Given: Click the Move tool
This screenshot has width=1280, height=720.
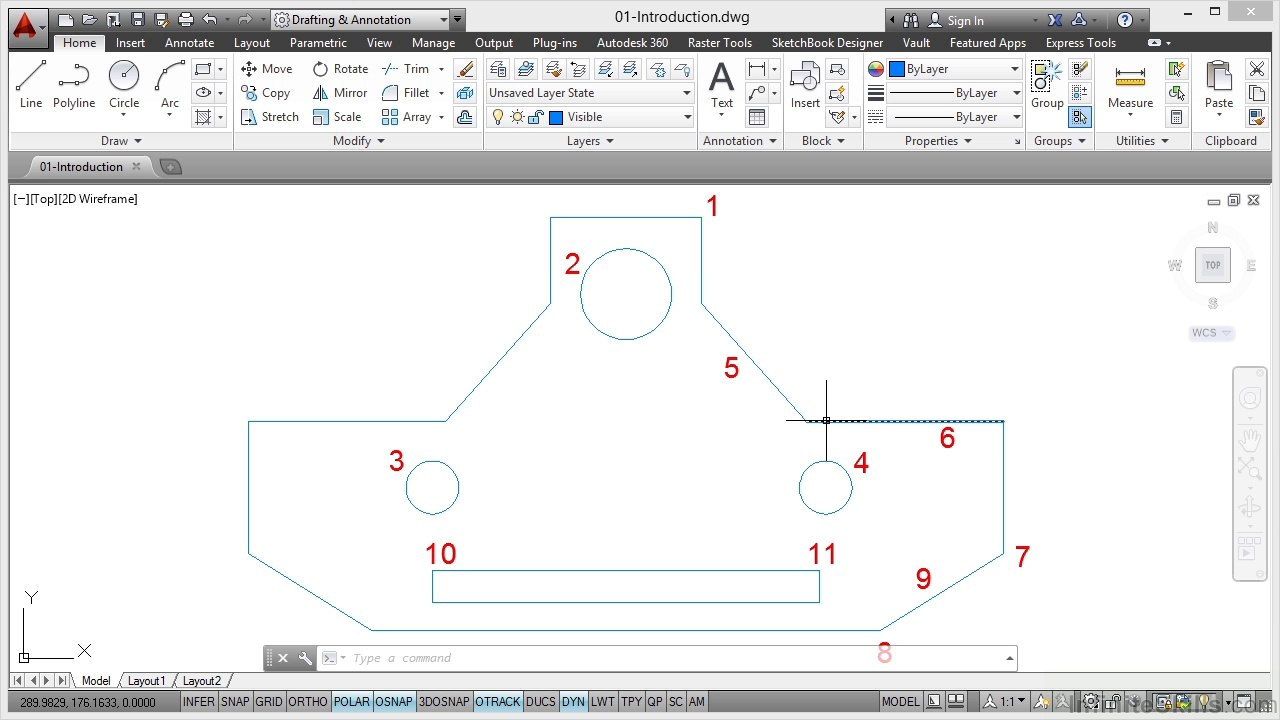Looking at the screenshot, I should 267,69.
